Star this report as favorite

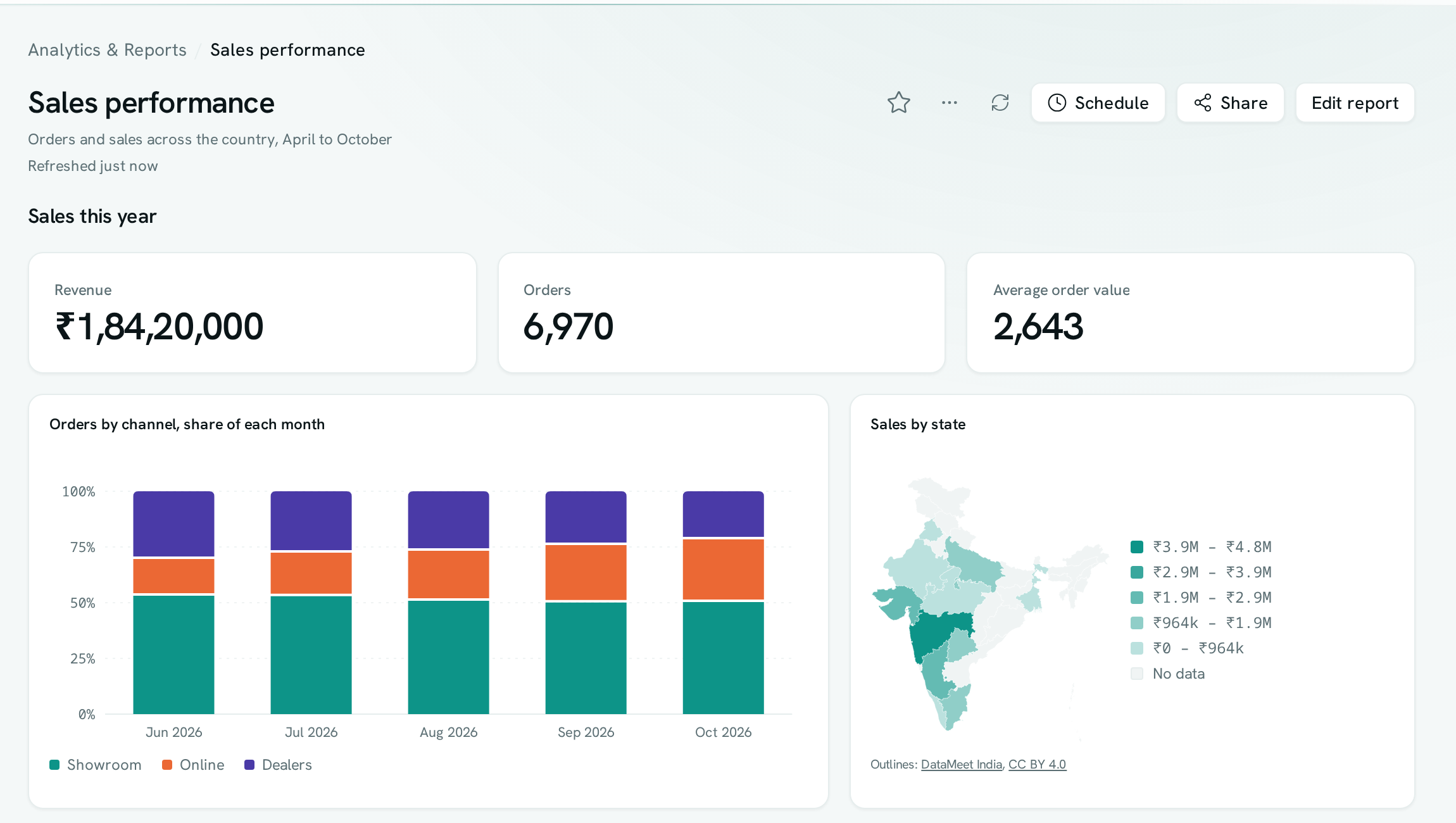tap(898, 103)
